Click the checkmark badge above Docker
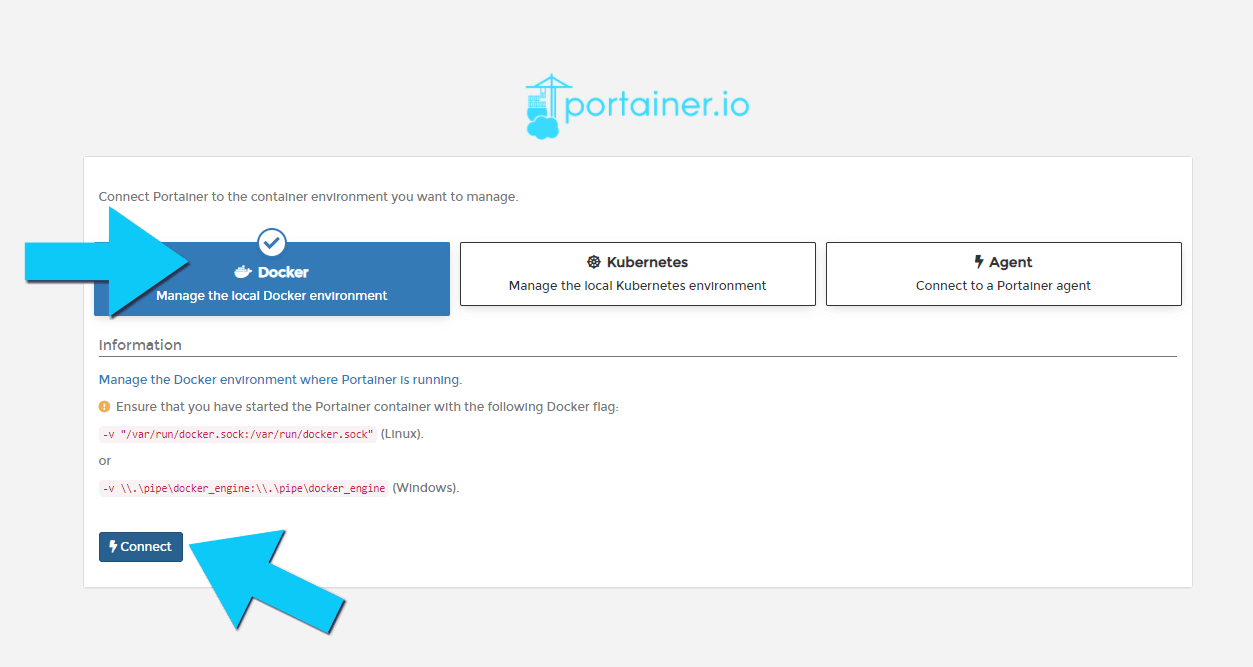1253x667 pixels. [x=272, y=242]
